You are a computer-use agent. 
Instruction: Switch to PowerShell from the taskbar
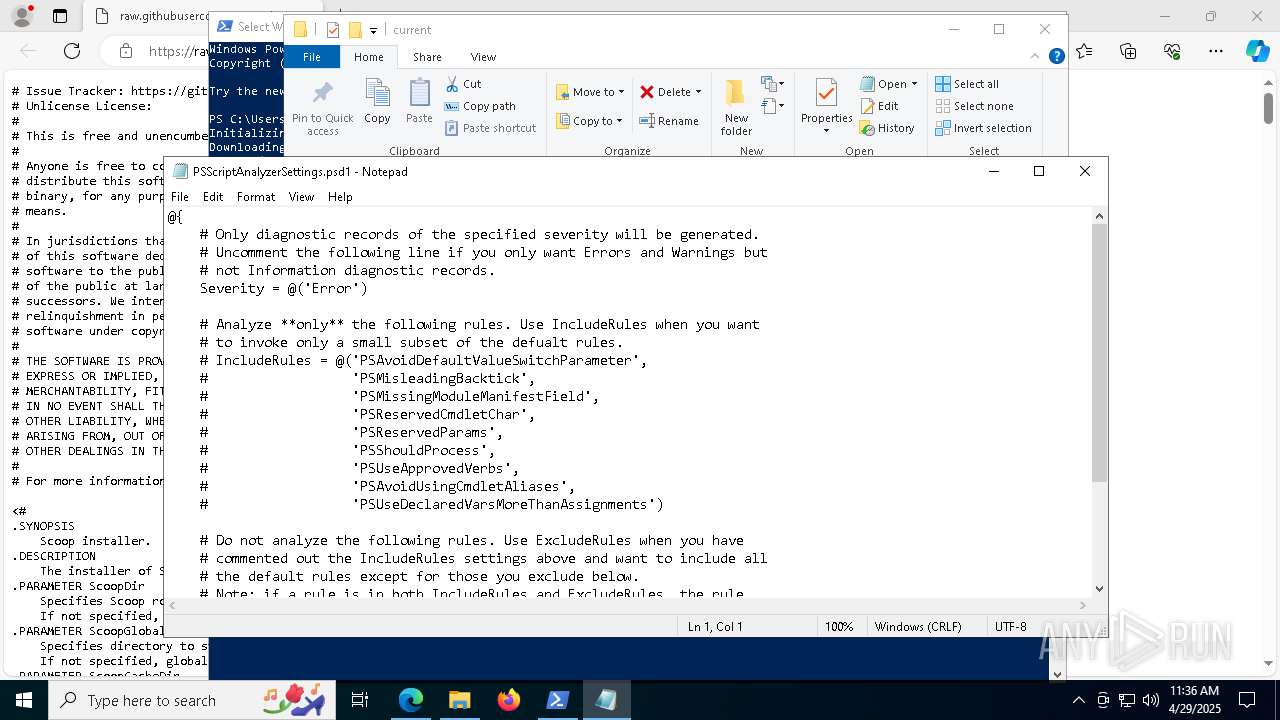click(558, 700)
